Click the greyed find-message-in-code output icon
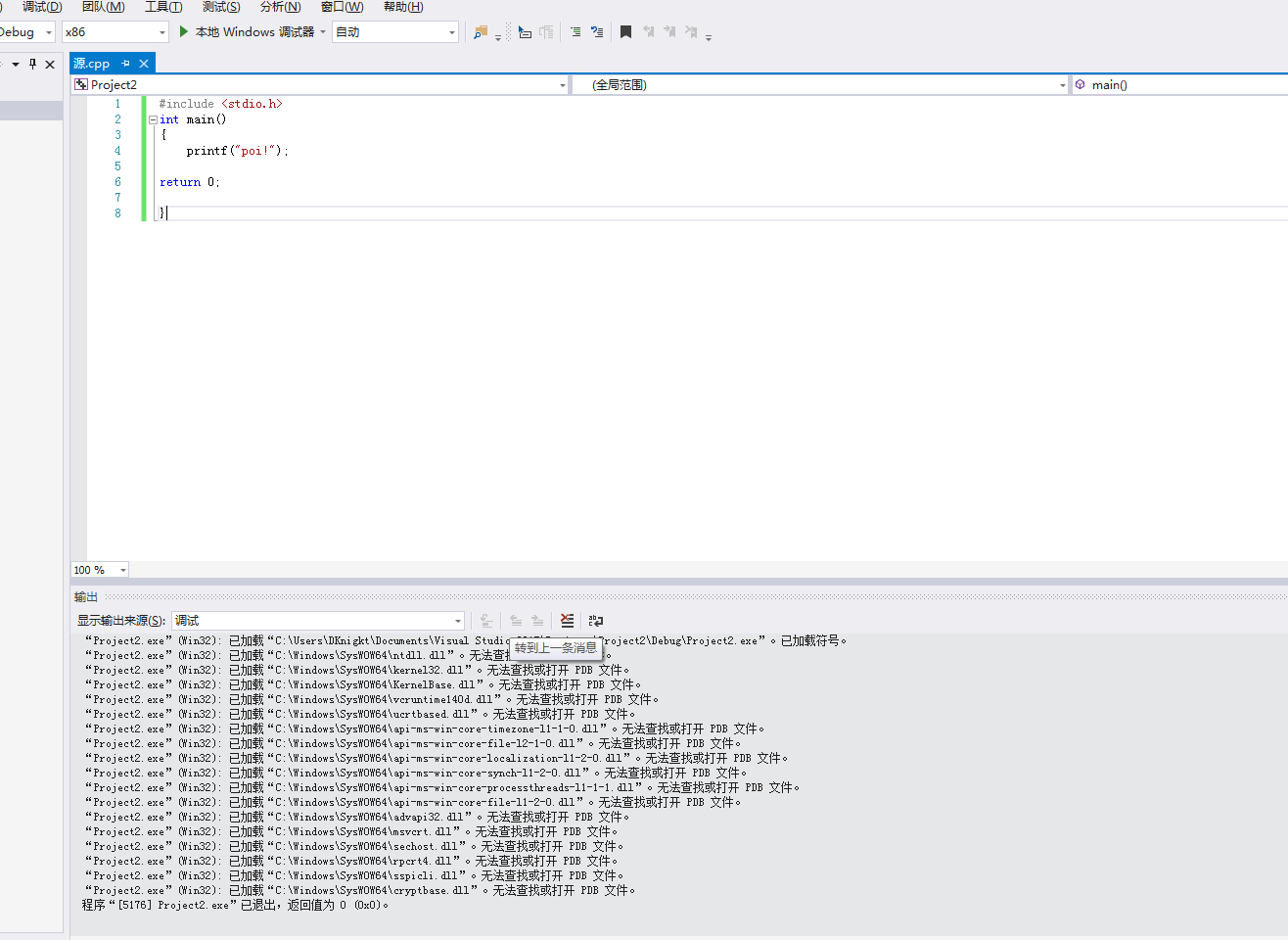This screenshot has width=1288, height=940. 485,621
